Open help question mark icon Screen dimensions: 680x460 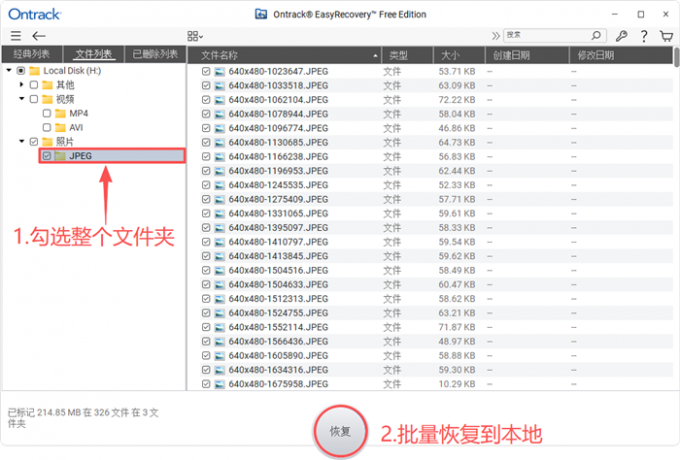coord(644,36)
